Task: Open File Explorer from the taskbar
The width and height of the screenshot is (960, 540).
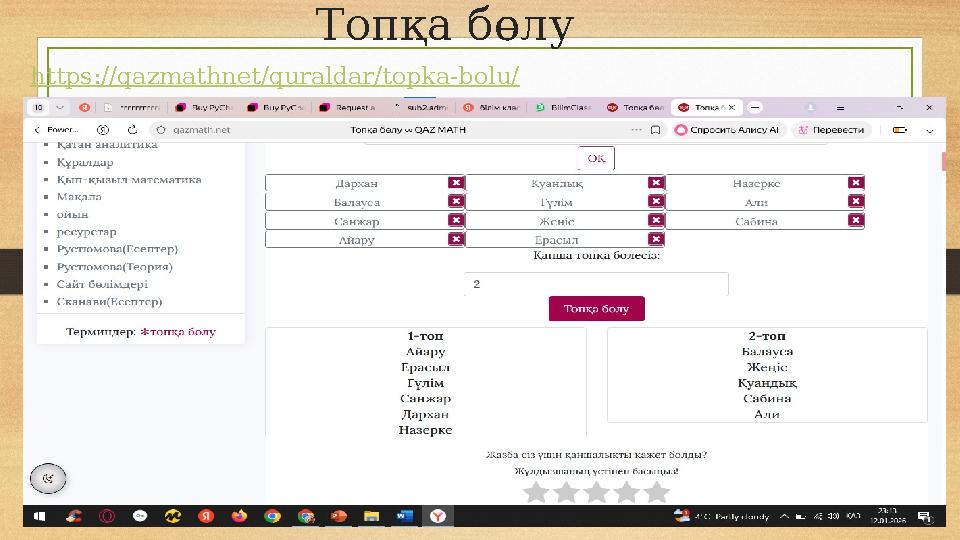Action: point(371,516)
